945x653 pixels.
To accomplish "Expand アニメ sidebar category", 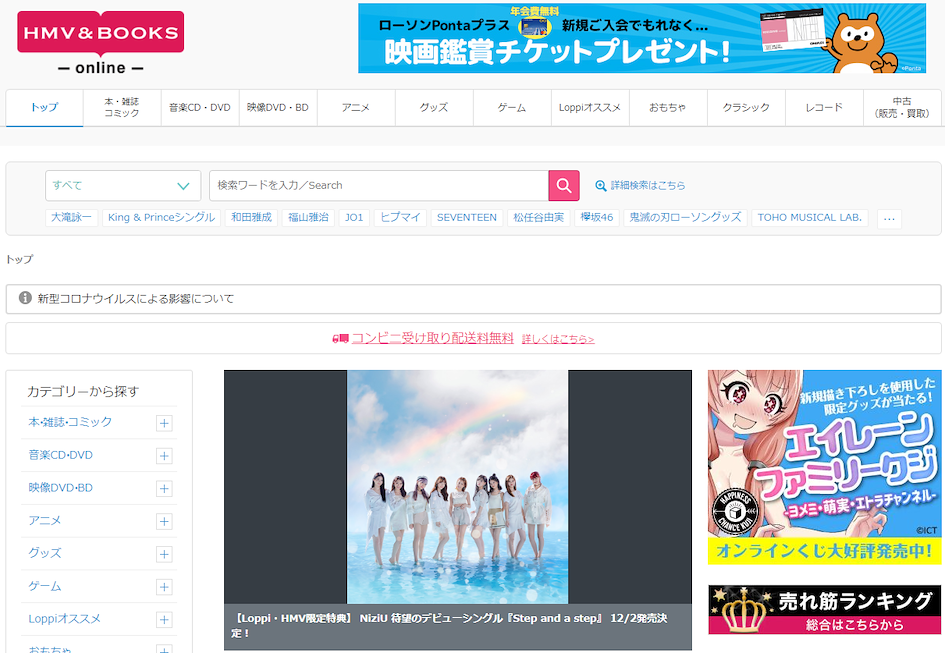I will [x=164, y=522].
